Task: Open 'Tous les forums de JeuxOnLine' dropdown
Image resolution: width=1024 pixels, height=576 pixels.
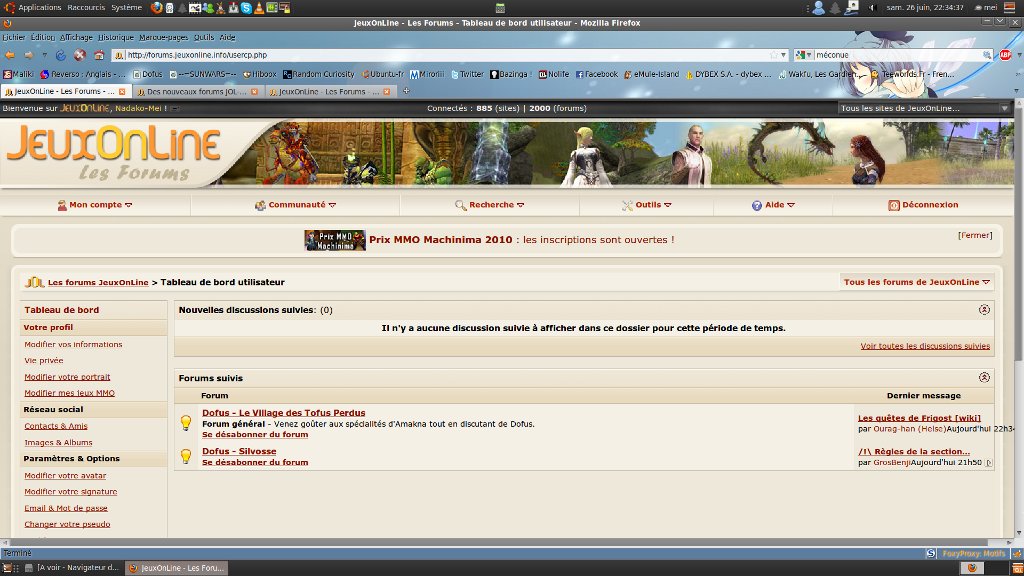Action: [x=917, y=282]
